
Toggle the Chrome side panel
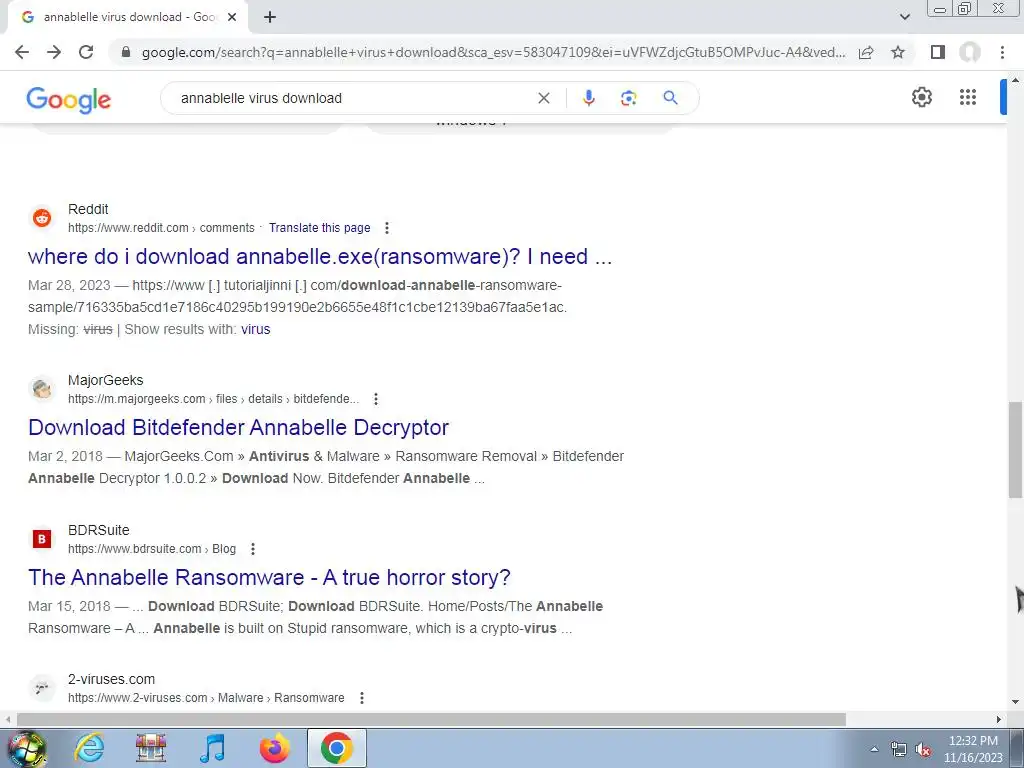[x=938, y=52]
